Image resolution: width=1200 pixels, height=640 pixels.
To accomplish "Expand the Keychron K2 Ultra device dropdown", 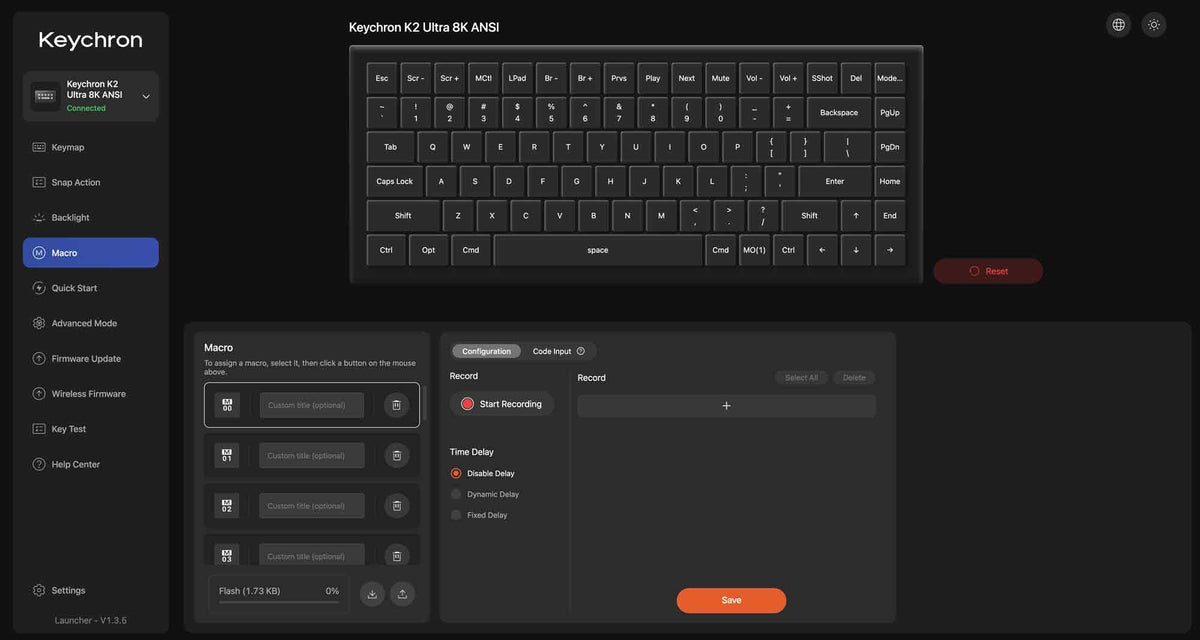I will pos(146,96).
